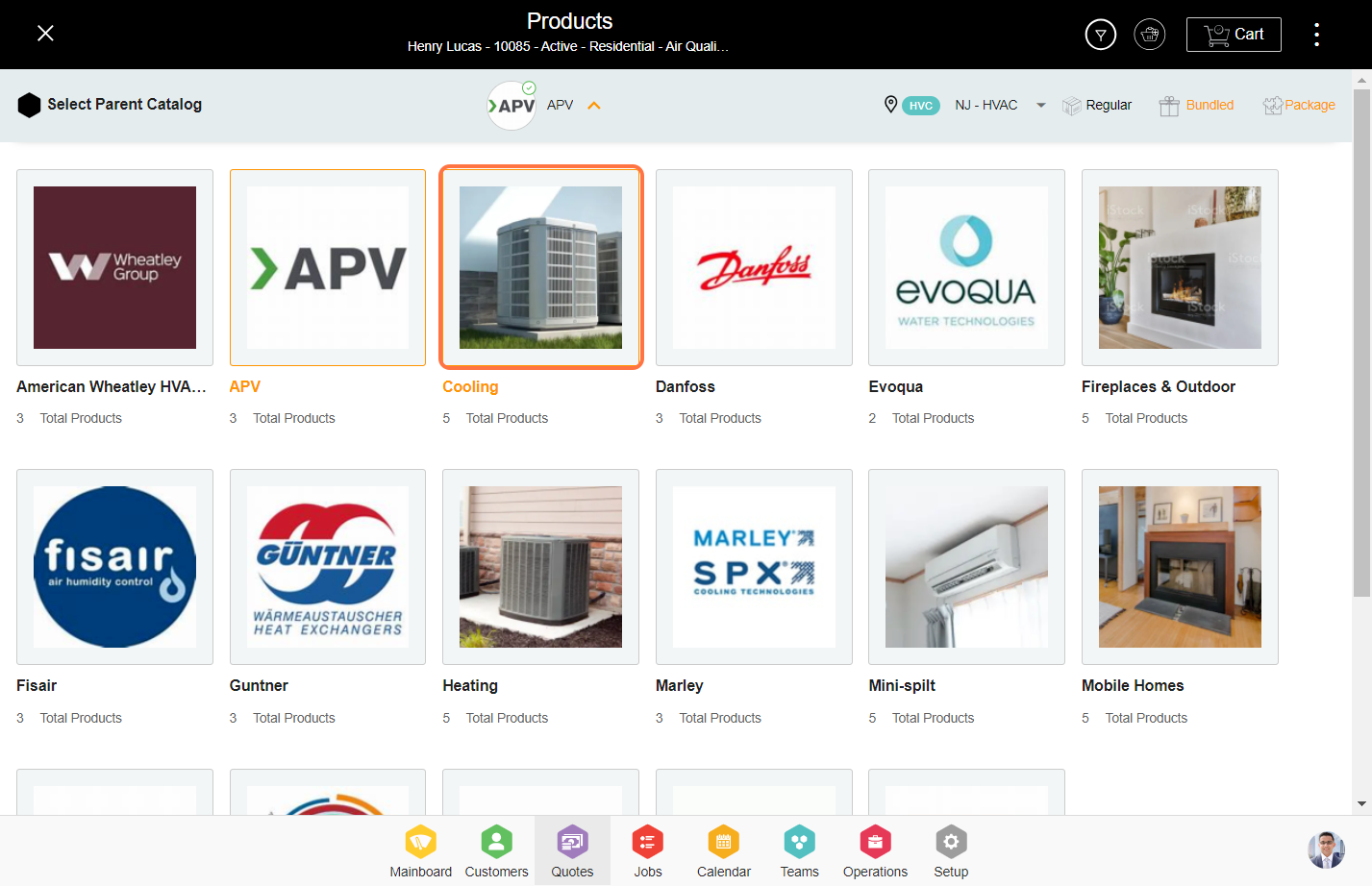Click Henry Lucas customer info header
The image size is (1372, 886).
568,46
